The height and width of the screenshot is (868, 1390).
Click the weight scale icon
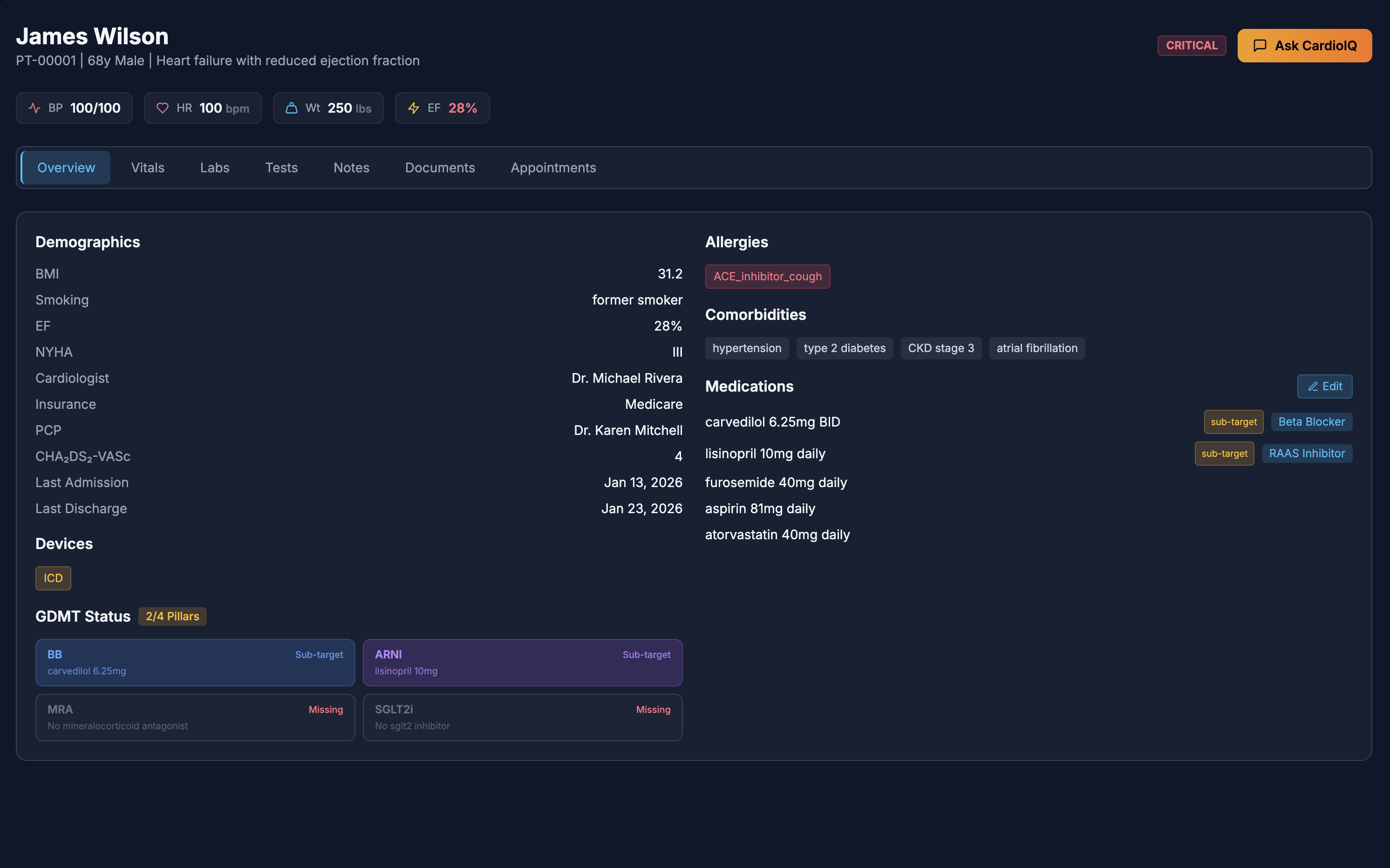click(292, 108)
